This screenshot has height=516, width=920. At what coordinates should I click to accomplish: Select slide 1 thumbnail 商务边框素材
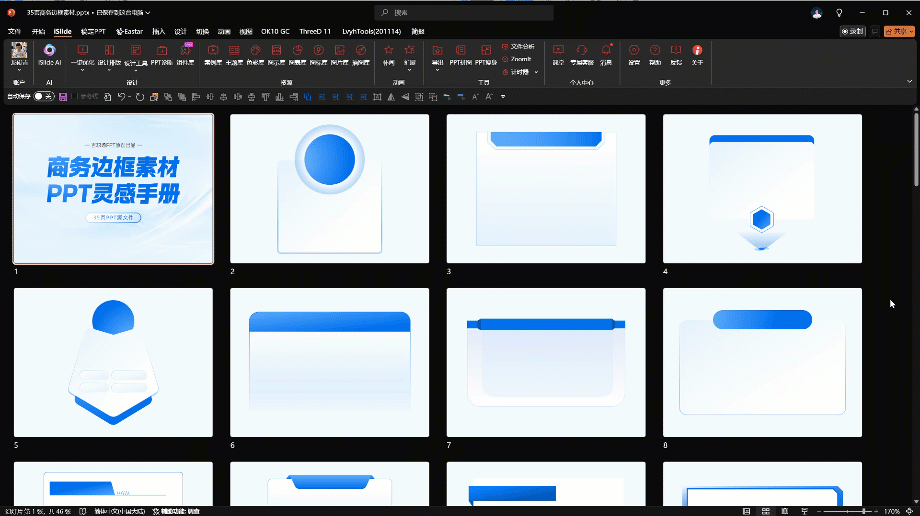(113, 189)
